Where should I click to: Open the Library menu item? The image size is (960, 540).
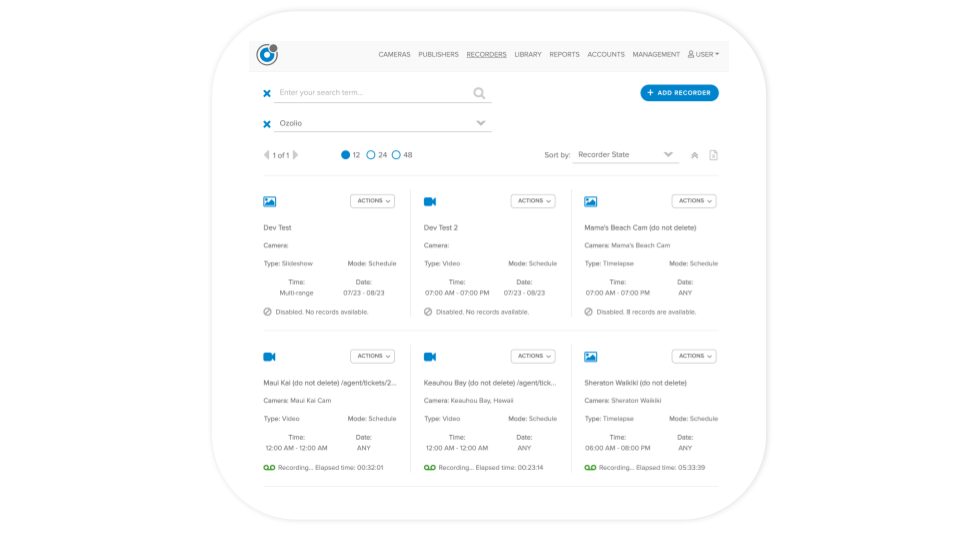click(x=528, y=54)
